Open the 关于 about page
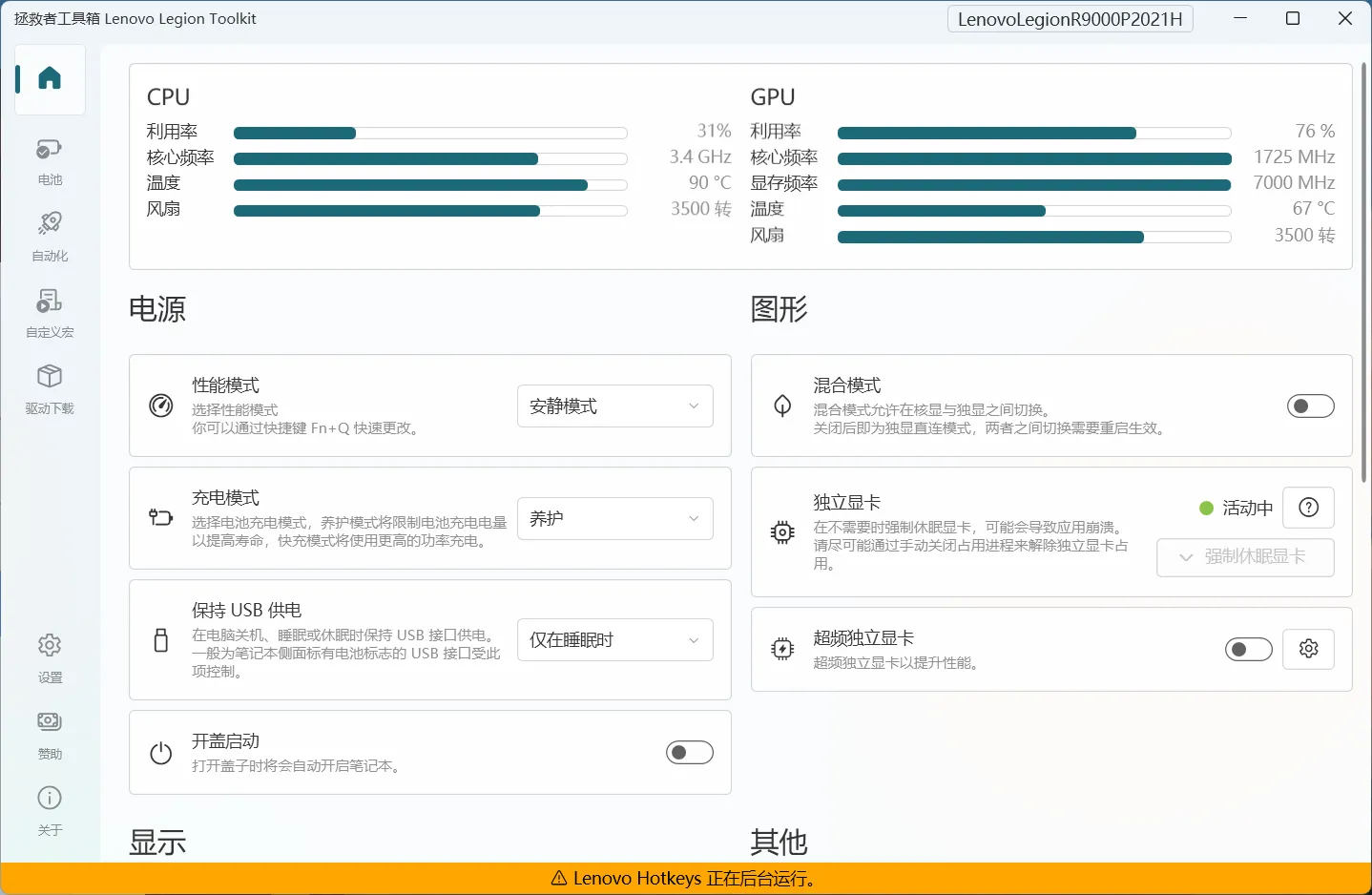The width and height of the screenshot is (1372, 895). [49, 810]
